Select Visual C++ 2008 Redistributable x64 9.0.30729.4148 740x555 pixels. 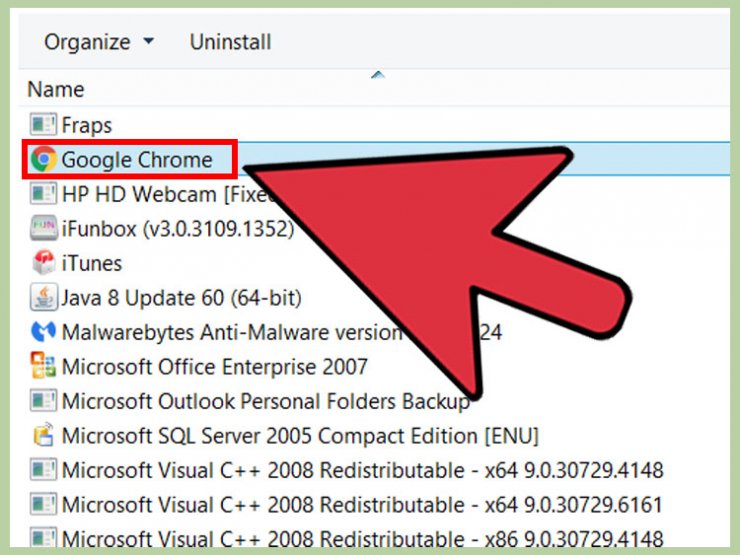click(x=362, y=470)
